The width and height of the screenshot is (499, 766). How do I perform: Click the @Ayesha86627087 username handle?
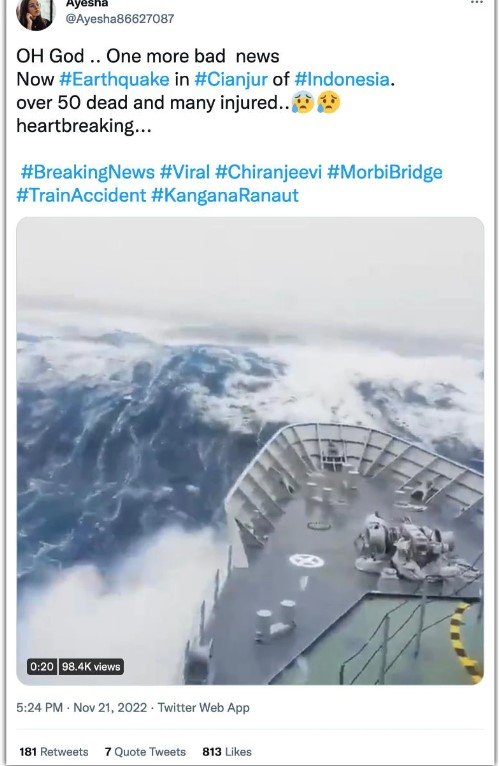[120, 19]
